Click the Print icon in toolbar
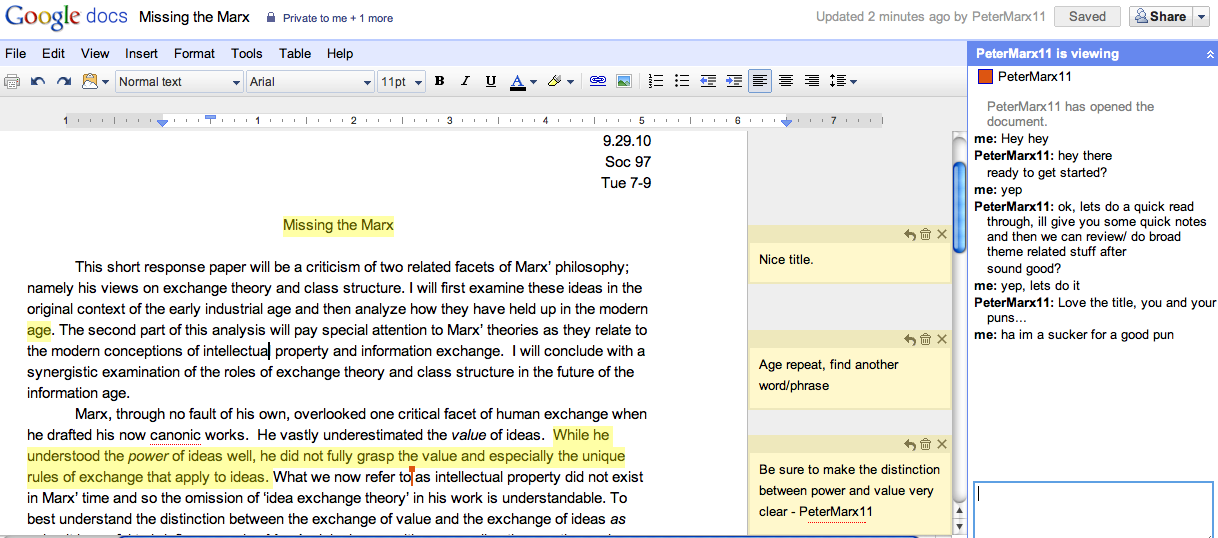This screenshot has width=1218, height=538. click(x=13, y=82)
